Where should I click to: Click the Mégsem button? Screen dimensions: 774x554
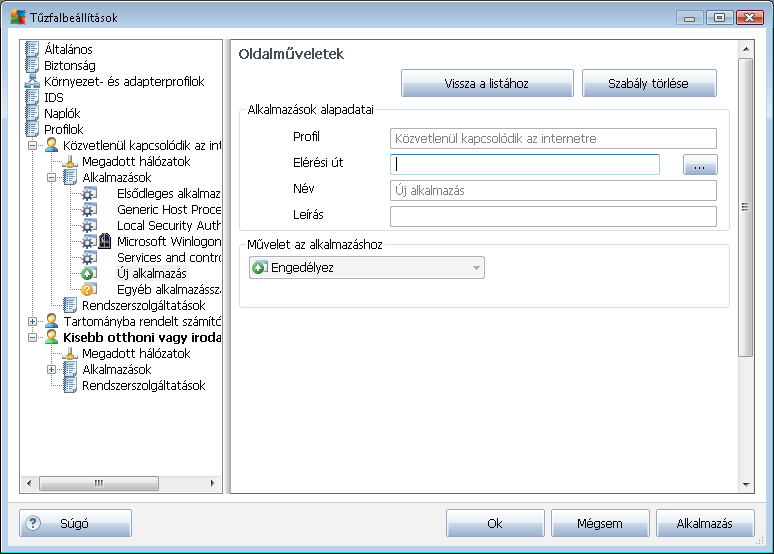click(x=600, y=523)
